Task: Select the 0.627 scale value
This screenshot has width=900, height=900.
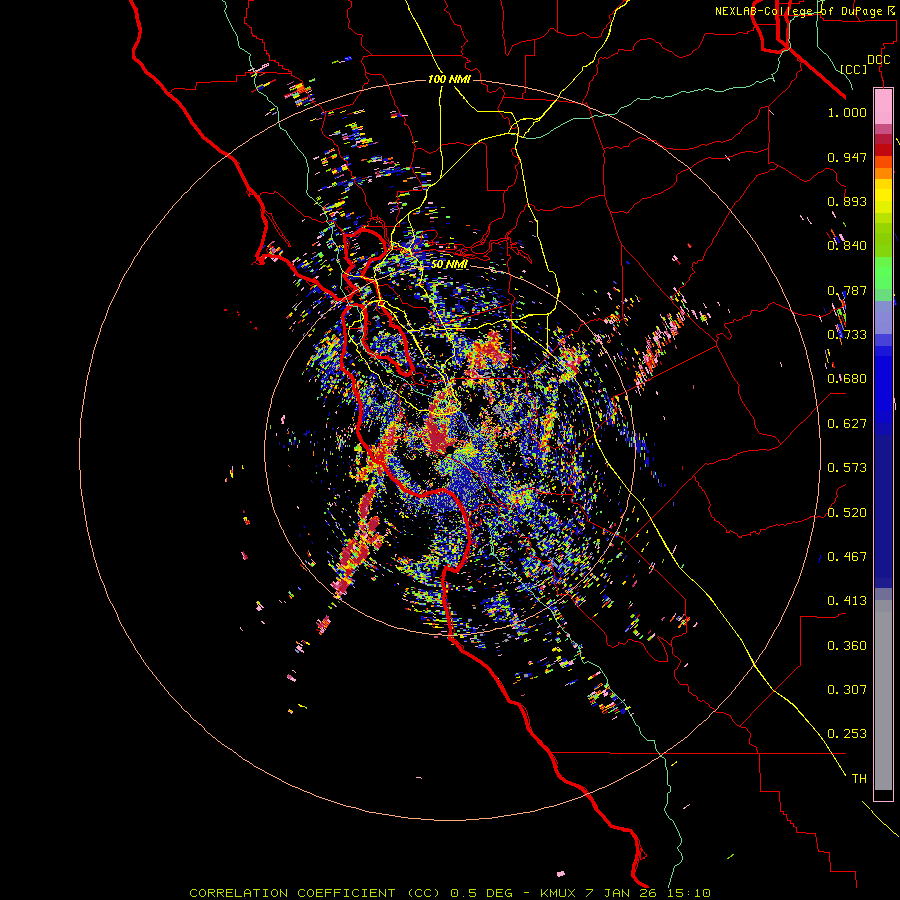Action: point(847,424)
